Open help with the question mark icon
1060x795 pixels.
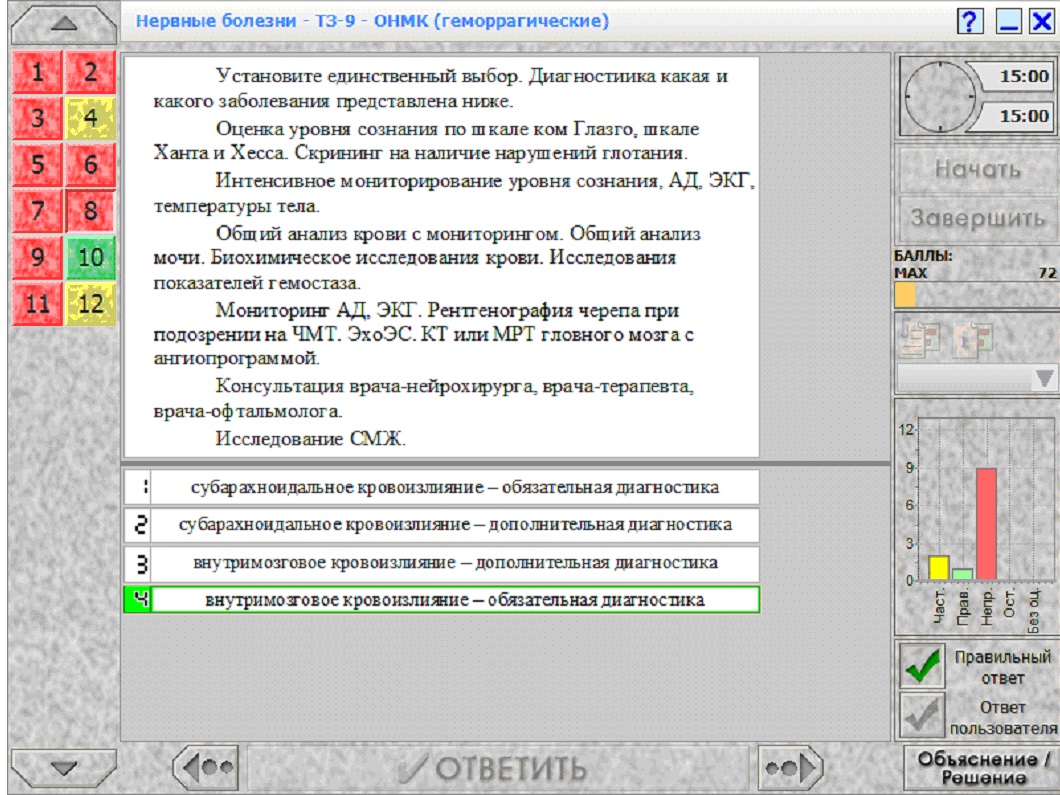(970, 22)
